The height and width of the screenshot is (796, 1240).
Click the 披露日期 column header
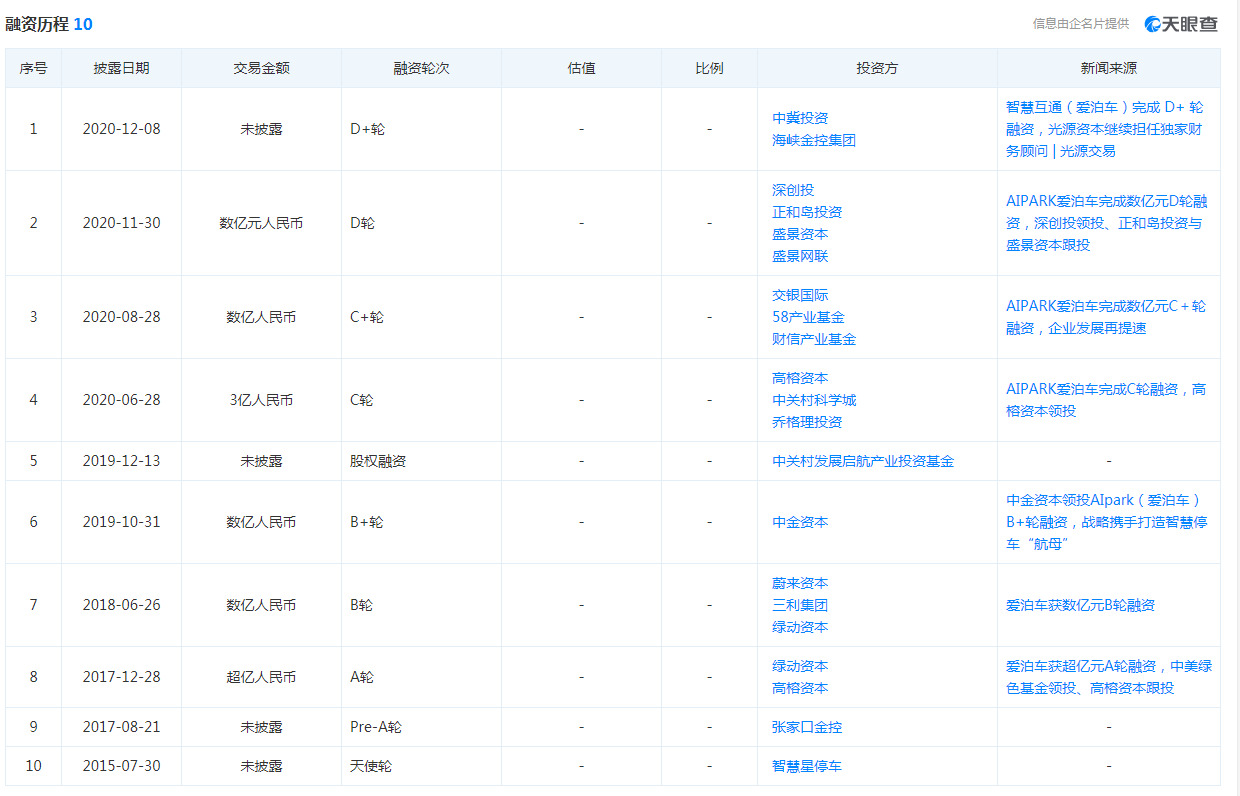[x=122, y=68]
